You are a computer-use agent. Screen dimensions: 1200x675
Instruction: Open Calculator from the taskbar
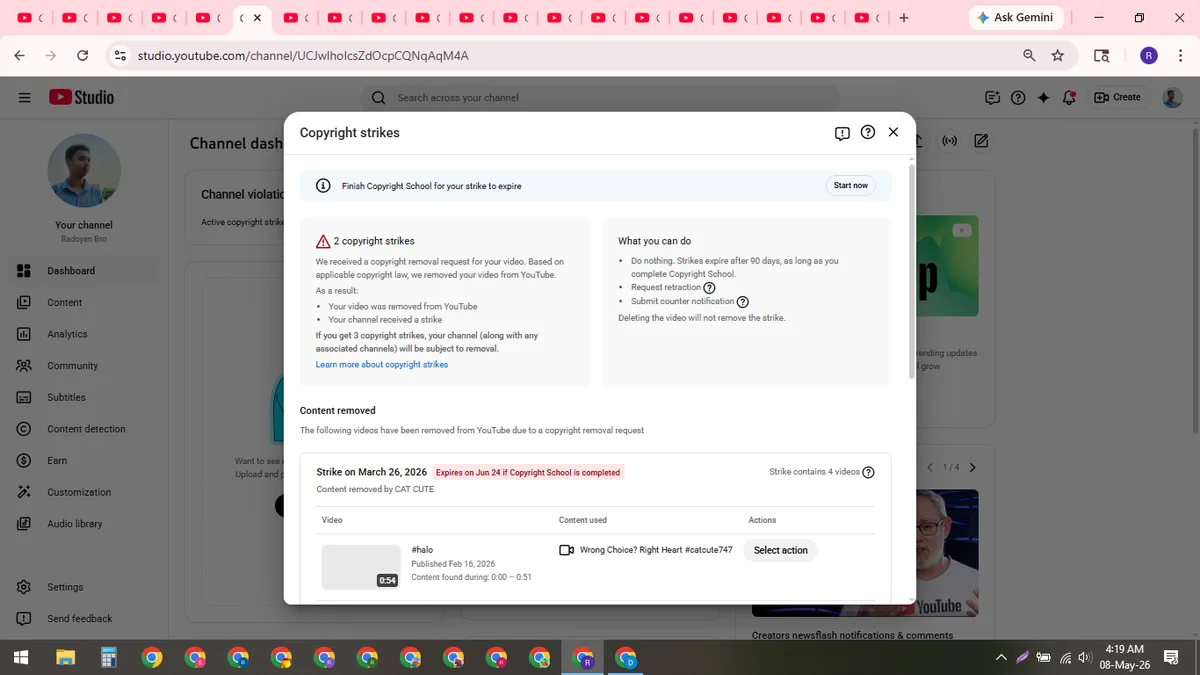(x=109, y=657)
